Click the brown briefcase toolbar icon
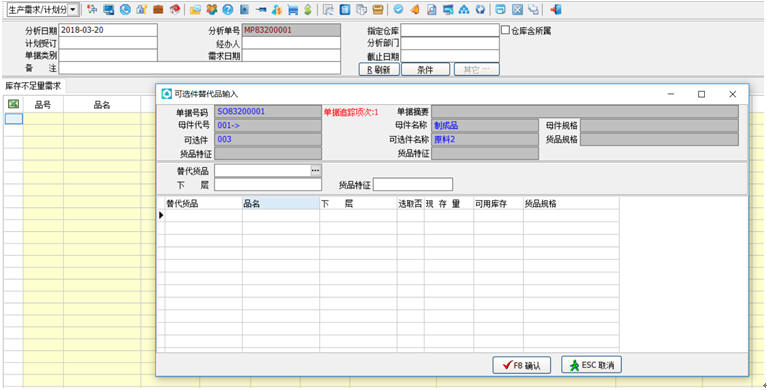The image size is (767, 390). coord(158,9)
